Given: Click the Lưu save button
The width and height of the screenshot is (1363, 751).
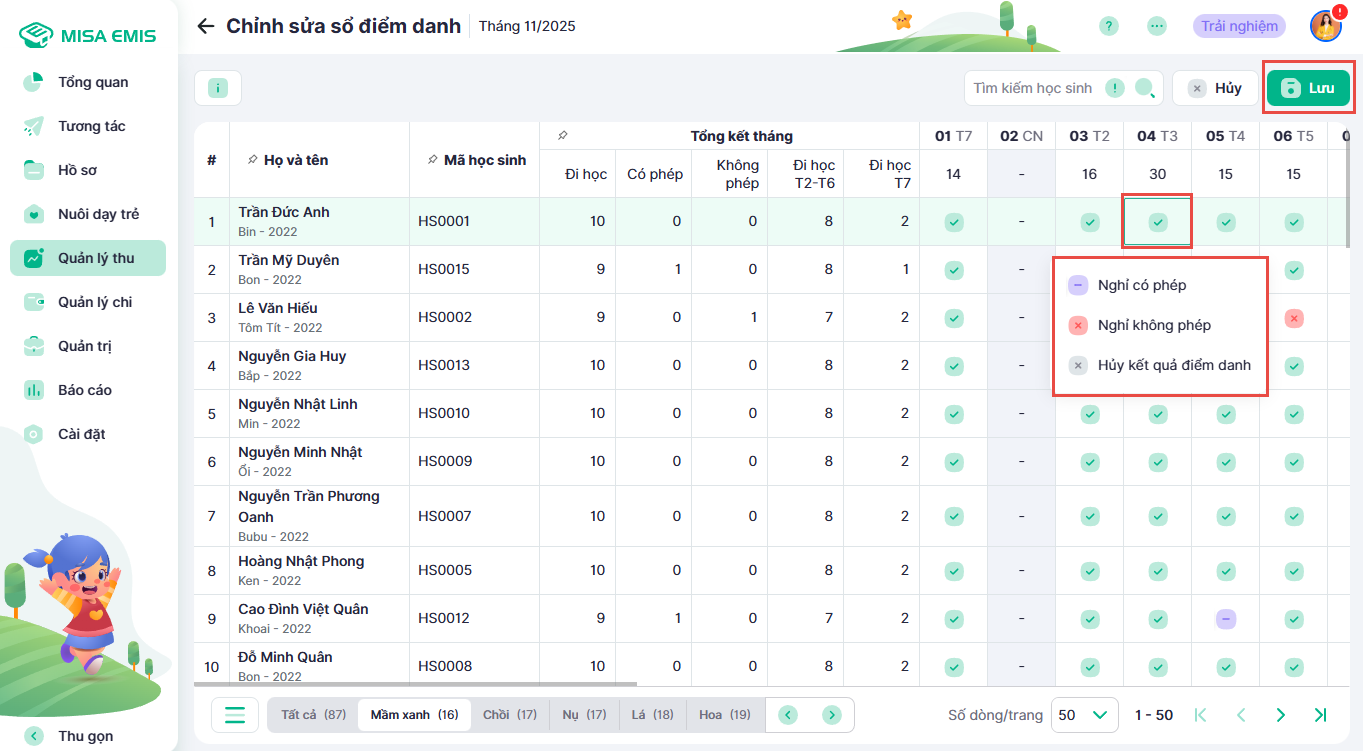Looking at the screenshot, I should tap(1308, 88).
